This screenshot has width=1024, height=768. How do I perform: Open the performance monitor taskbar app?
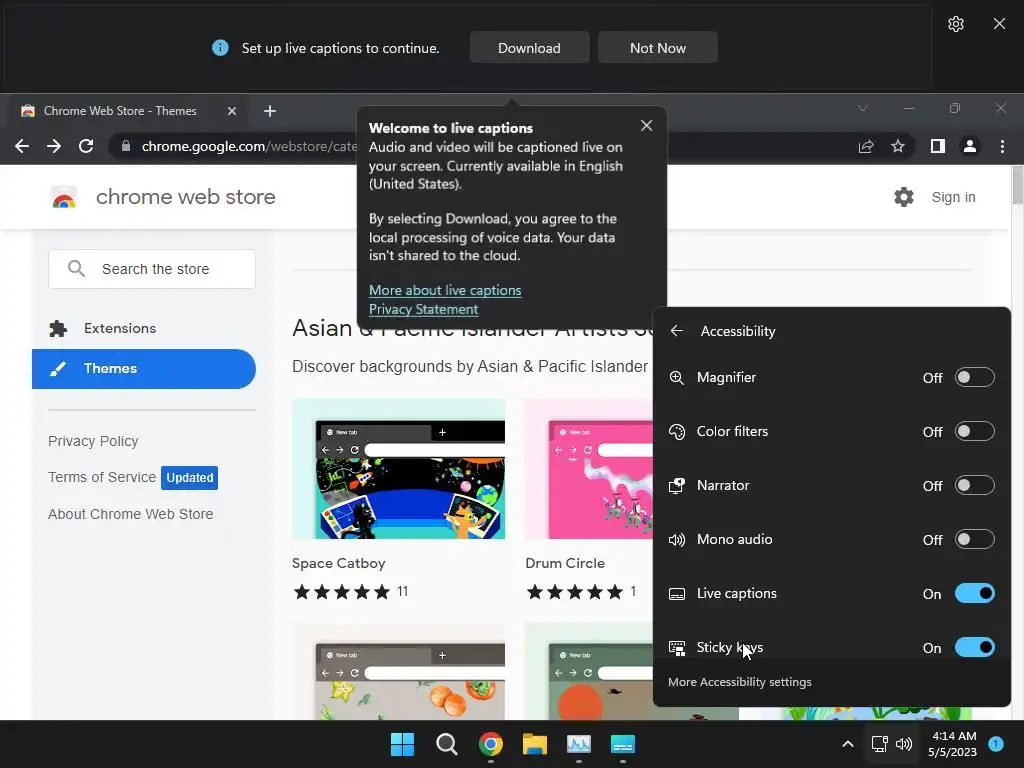click(579, 744)
